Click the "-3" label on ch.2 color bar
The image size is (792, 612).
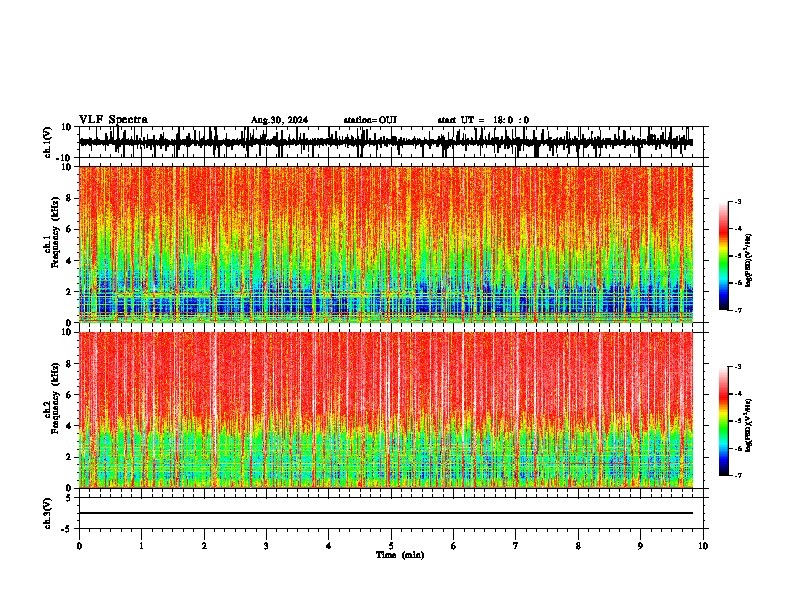(x=737, y=367)
